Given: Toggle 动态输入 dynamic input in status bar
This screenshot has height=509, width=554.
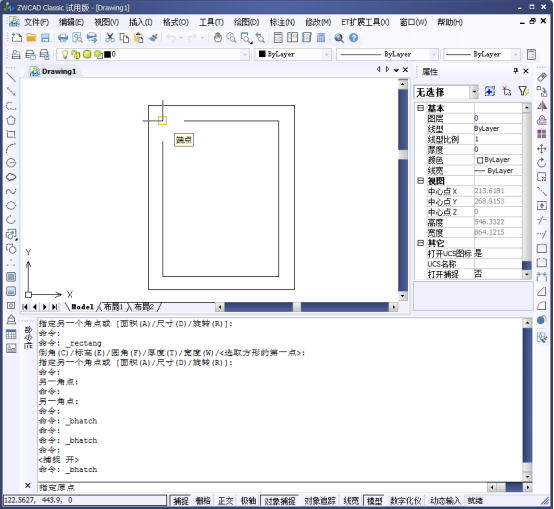Looking at the screenshot, I should 445,501.
